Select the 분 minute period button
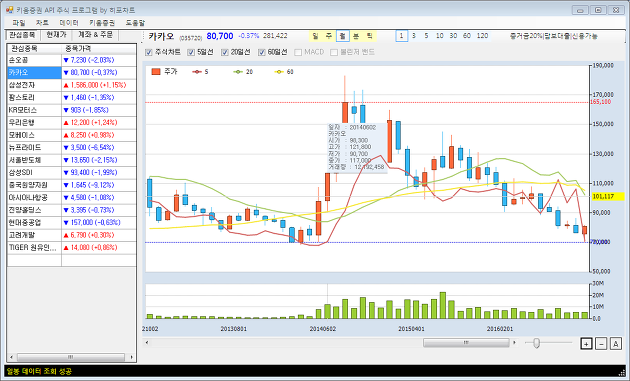 click(356, 36)
